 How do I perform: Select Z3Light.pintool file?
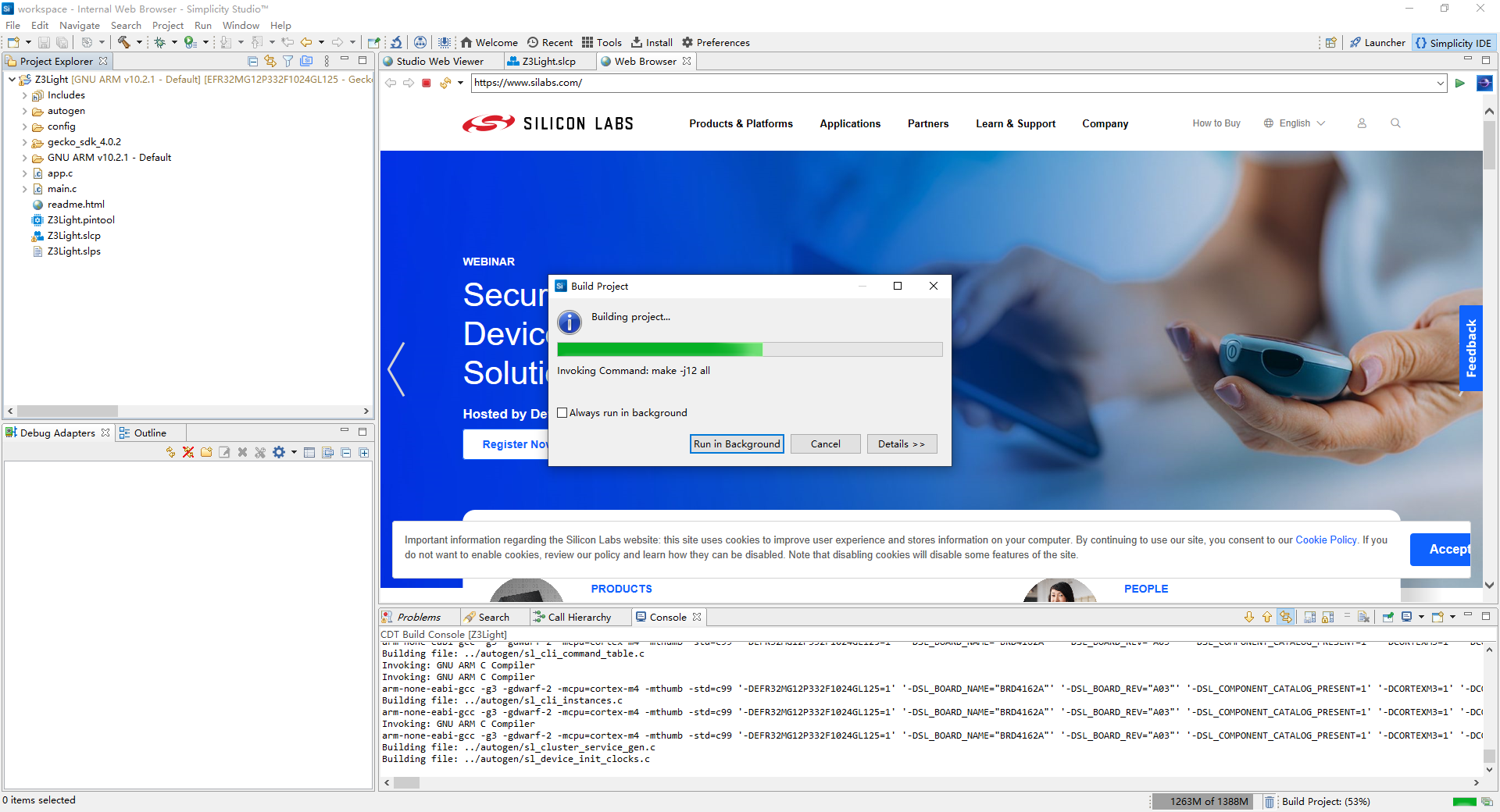tap(80, 220)
